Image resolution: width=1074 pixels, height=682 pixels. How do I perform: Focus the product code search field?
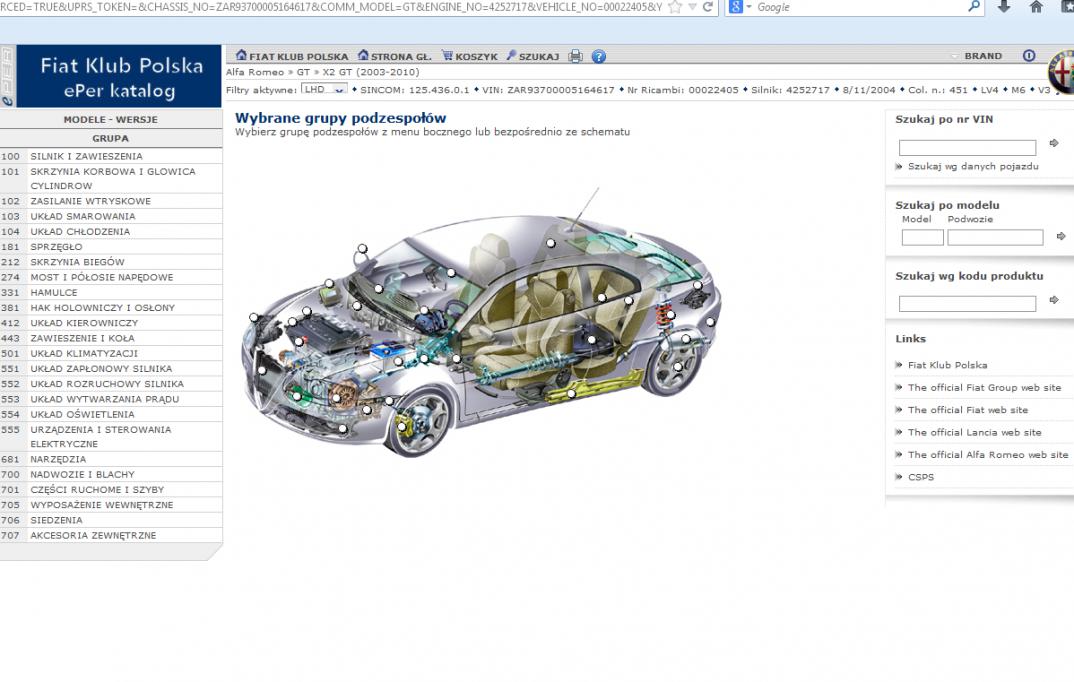[967, 303]
